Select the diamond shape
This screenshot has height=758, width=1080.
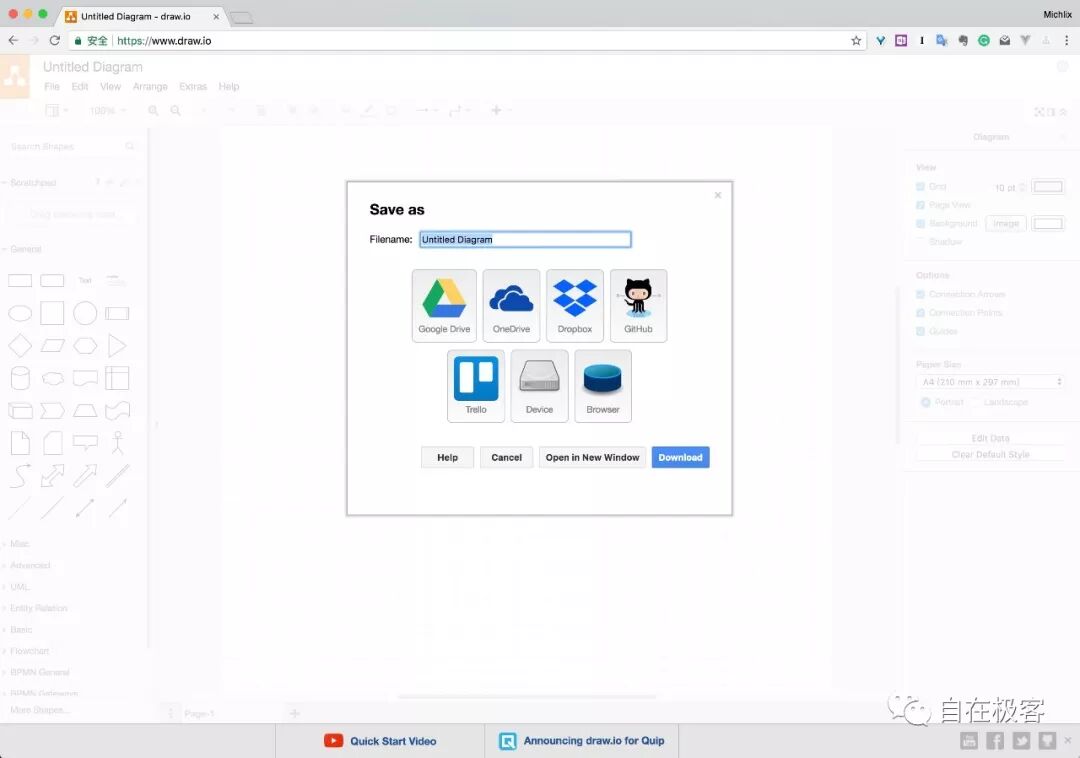click(x=20, y=346)
